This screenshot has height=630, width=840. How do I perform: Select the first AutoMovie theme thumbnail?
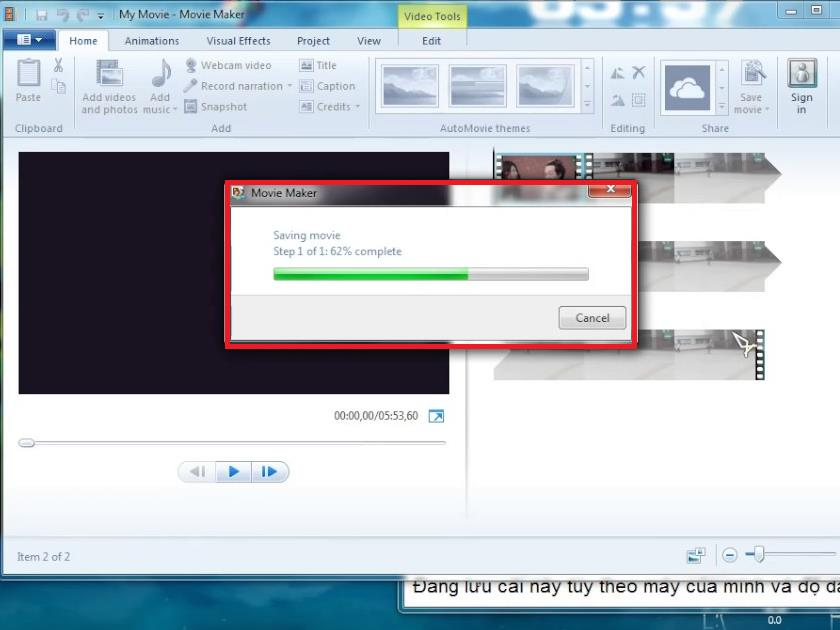pyautogui.click(x=409, y=87)
